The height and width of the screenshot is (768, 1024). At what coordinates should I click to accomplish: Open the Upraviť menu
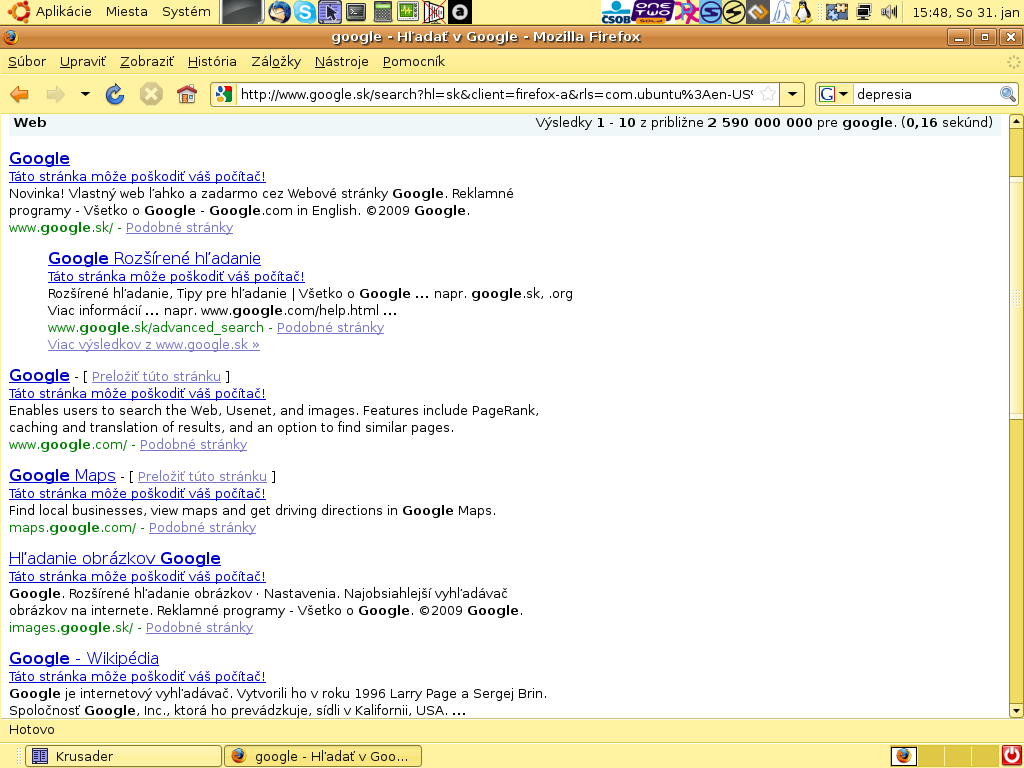pyautogui.click(x=82, y=61)
